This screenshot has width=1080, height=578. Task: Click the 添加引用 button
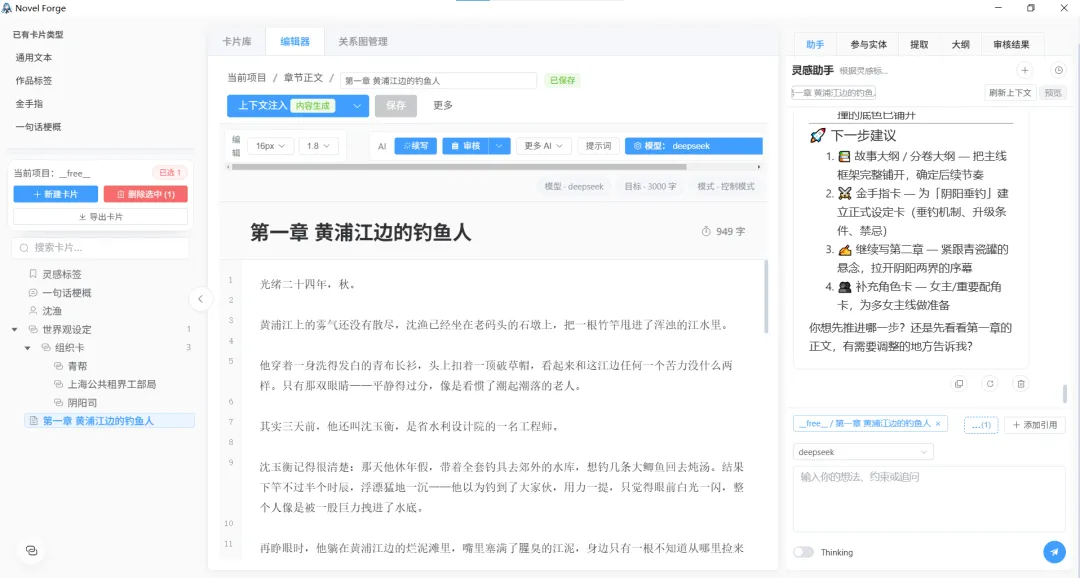click(x=1035, y=425)
